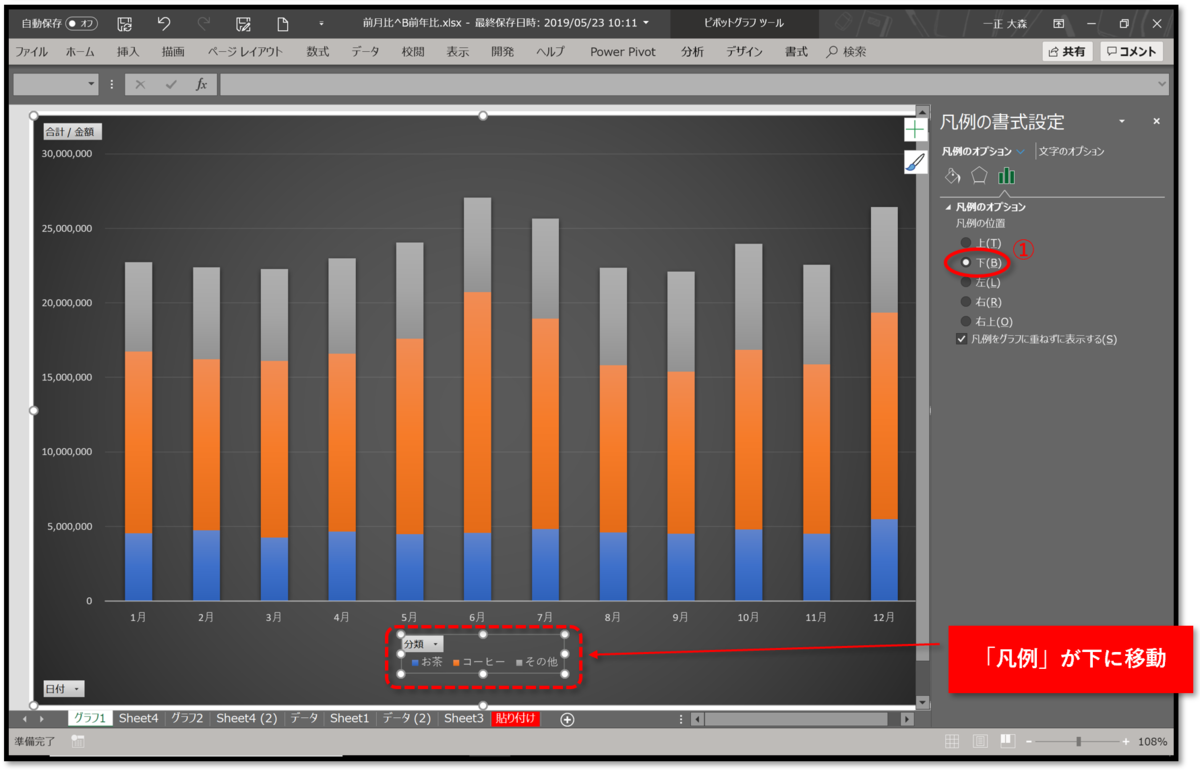Uncheck 凡例をグラフに重ねずに表示する checkbox
The height and width of the screenshot is (770, 1200).
tap(962, 339)
